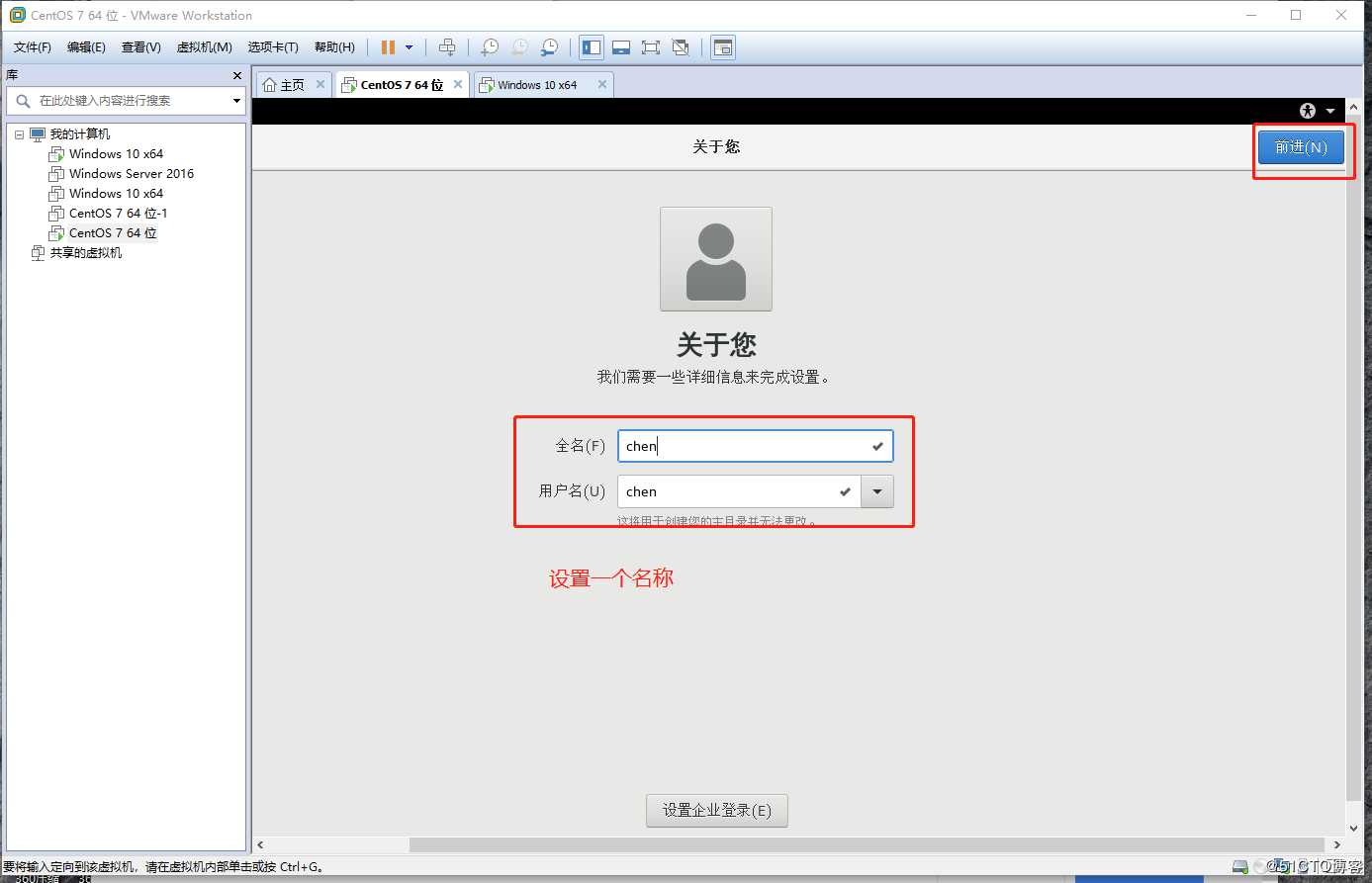
Task: Click the horizontal scrollbar left arrow
Action: click(261, 845)
